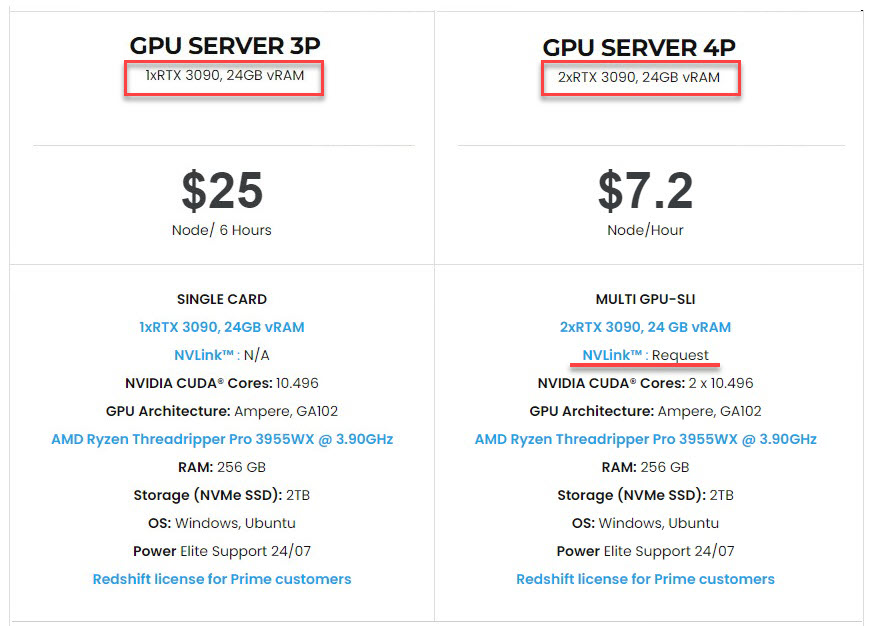The width and height of the screenshot is (873, 626).
Task: Open the blue 1xRTX 3090, 24GB vRAM link
Action: [222, 327]
